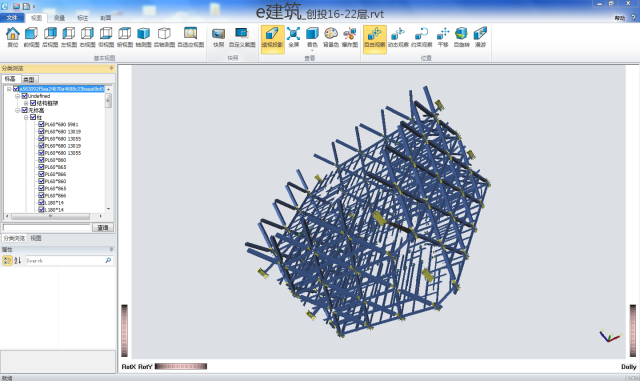Open background color palette icon
Viewport: 640px width, 381px height.
pos(331,37)
